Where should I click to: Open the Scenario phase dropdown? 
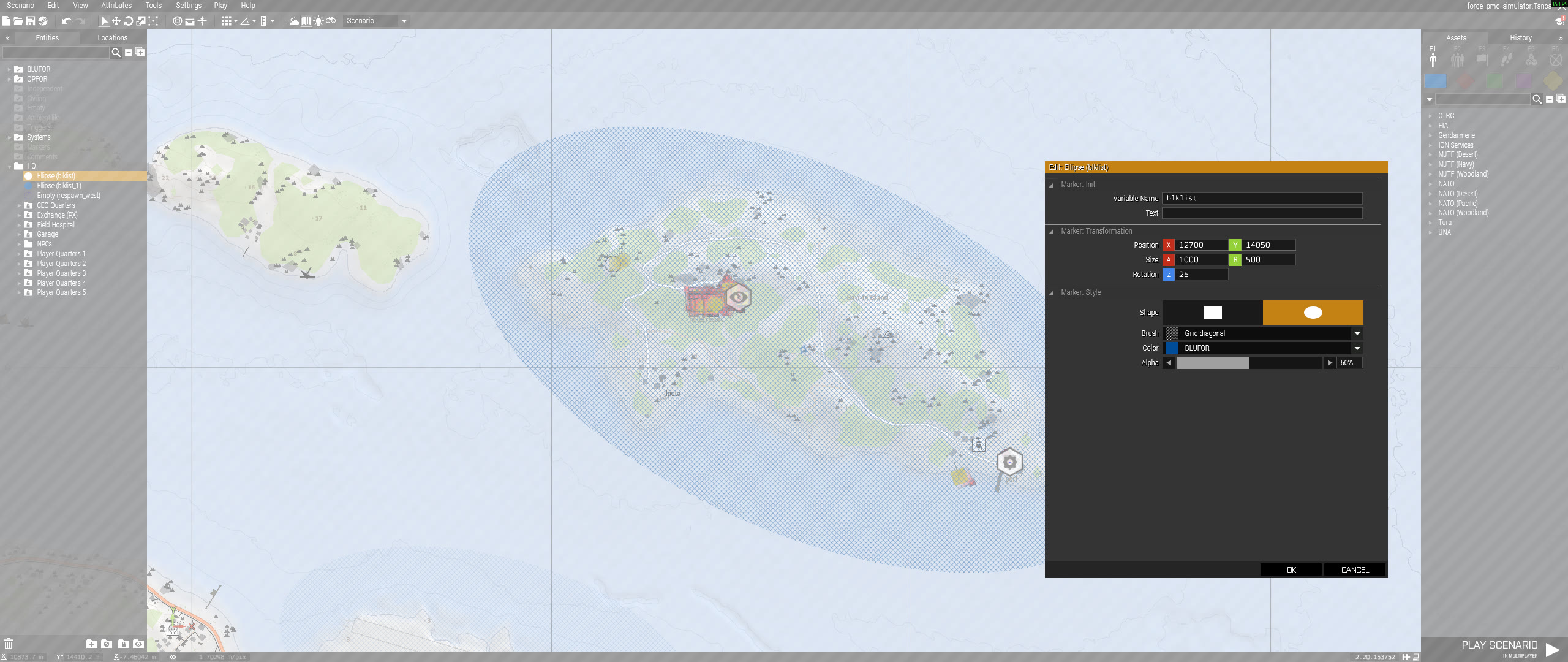pos(376,21)
